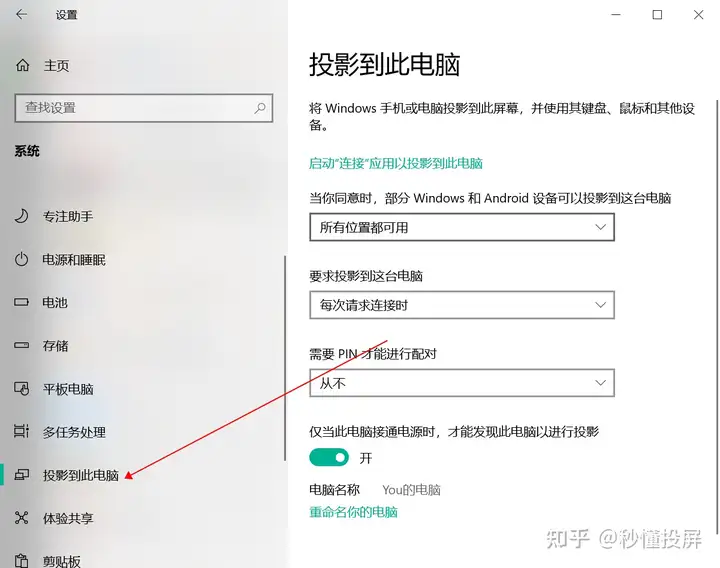Screen dimensions: 720x568
Task: Open the 每次请求连接时 dropdown
Action: (x=462, y=305)
